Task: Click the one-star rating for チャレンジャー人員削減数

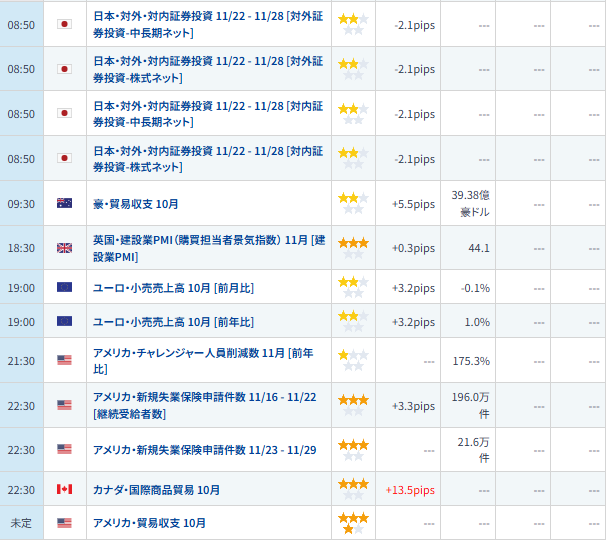Action: (x=351, y=360)
